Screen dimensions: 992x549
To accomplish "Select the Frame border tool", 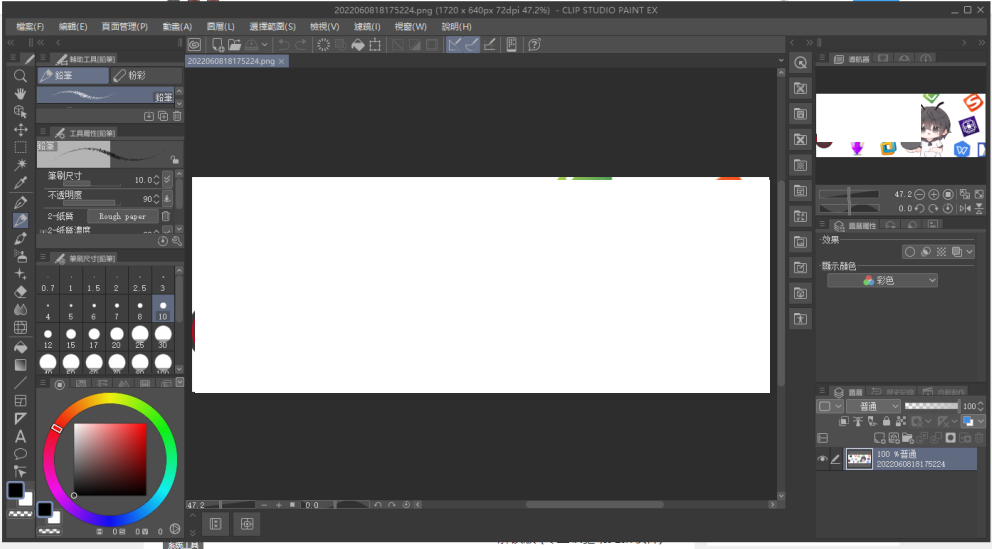I will pos(20,401).
